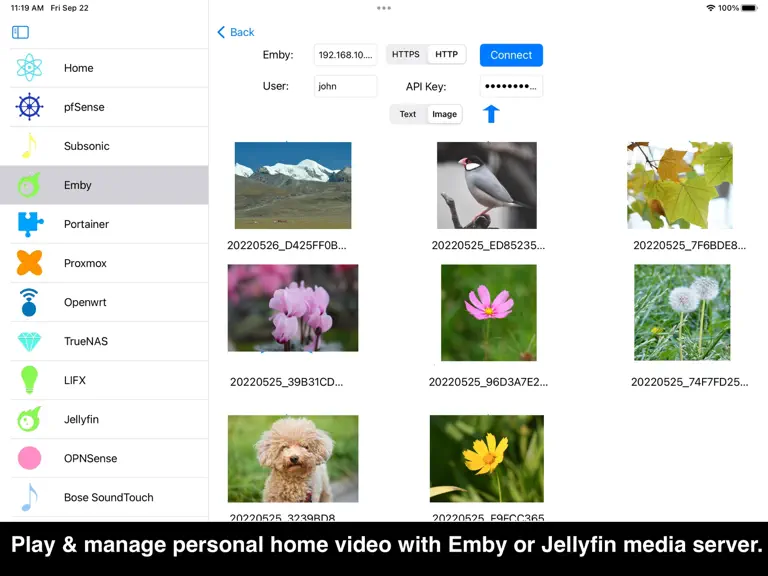This screenshot has height=576, width=768.
Task: Click the Connect button
Action: (511, 55)
